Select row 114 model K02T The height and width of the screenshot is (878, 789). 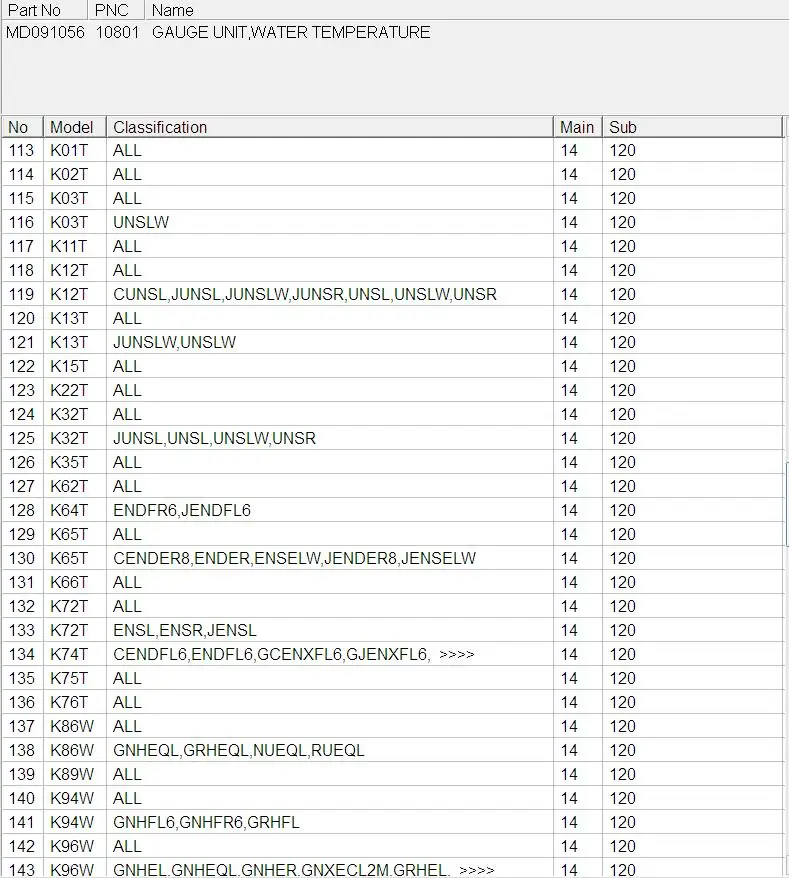pos(69,175)
